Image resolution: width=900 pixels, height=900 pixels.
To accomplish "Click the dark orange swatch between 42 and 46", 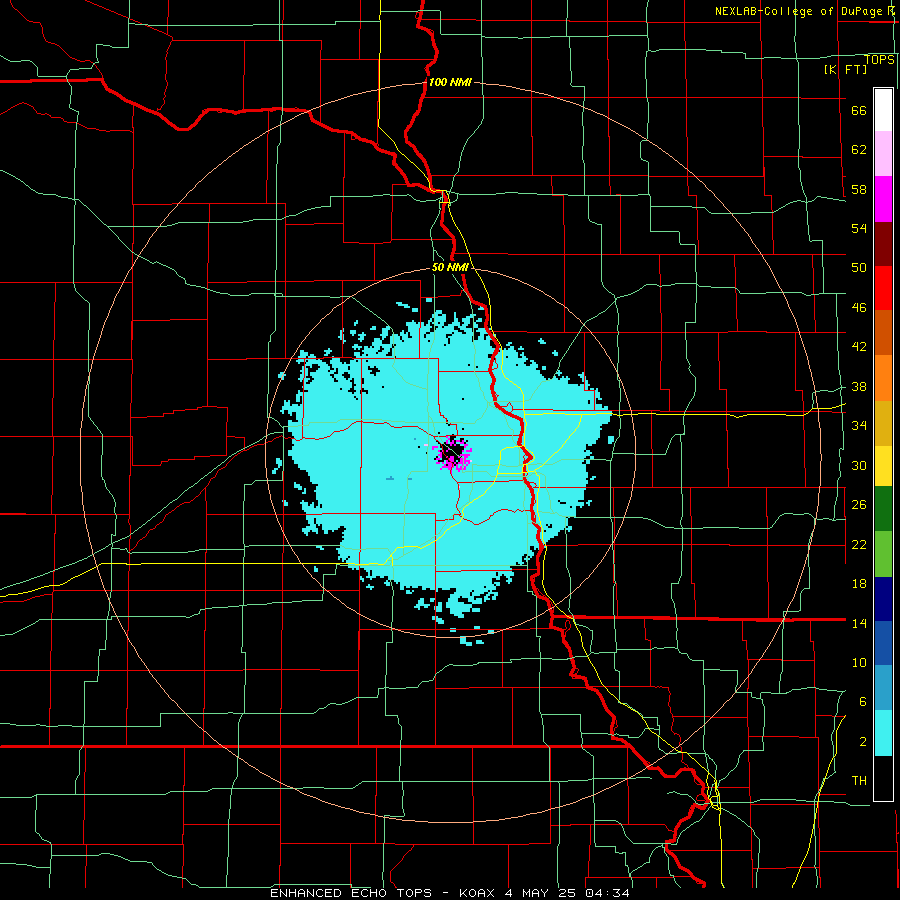I will (x=883, y=333).
